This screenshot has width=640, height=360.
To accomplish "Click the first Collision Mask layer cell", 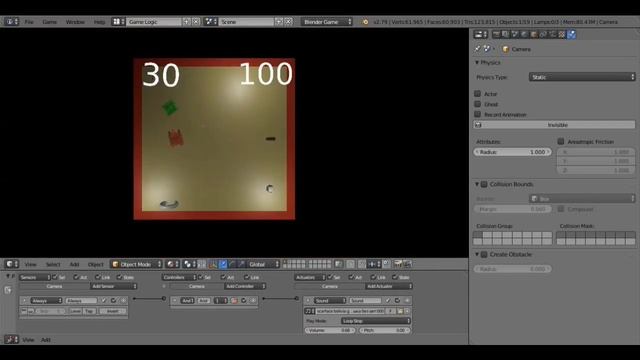I will [561, 235].
